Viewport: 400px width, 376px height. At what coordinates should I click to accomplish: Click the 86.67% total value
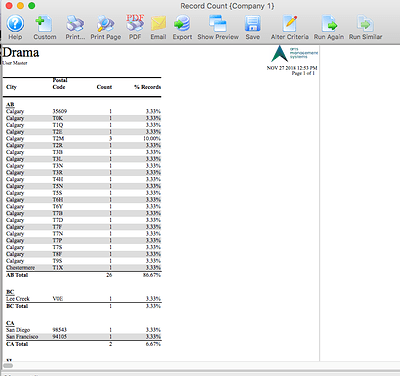(152, 275)
